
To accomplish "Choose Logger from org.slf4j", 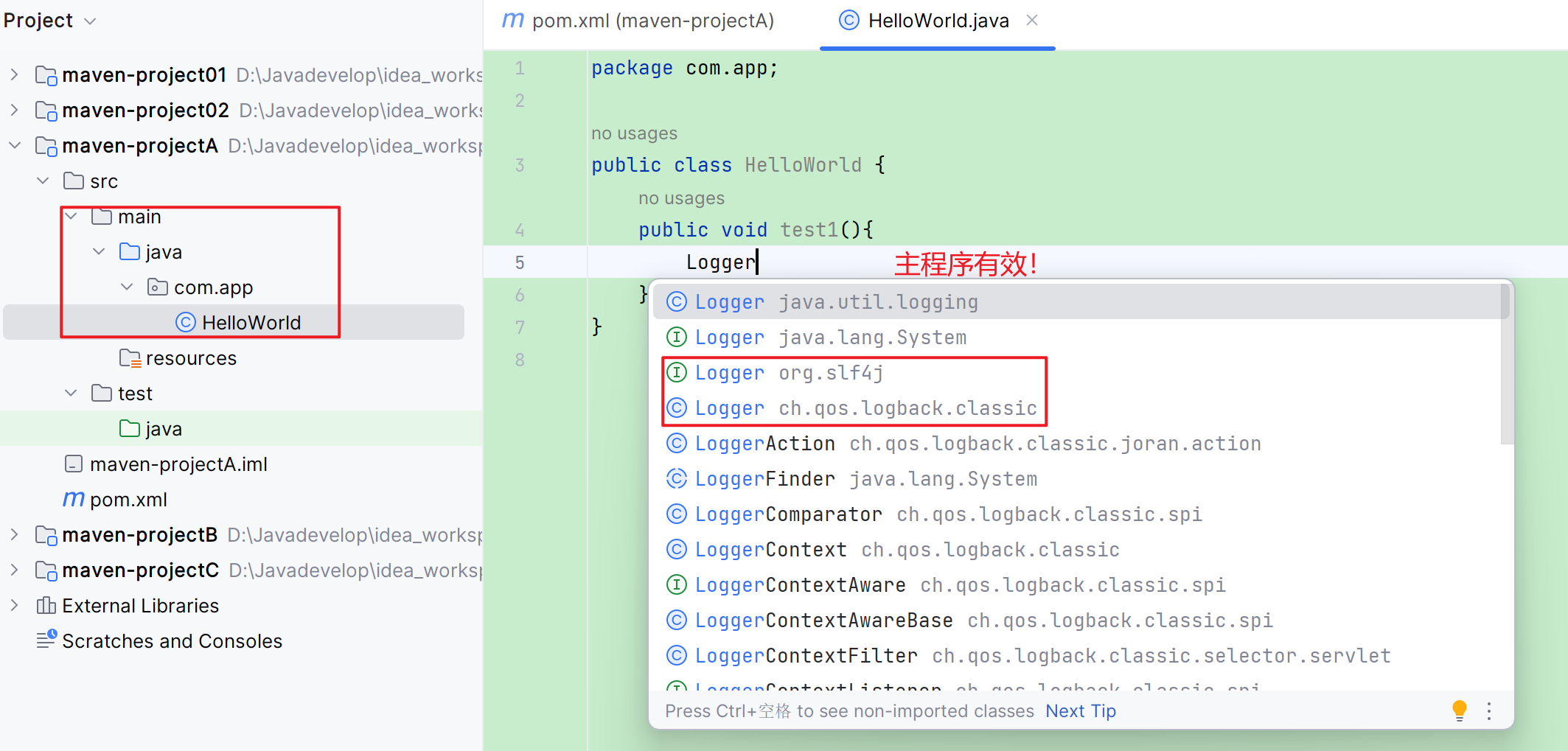I will (1076, 372).
